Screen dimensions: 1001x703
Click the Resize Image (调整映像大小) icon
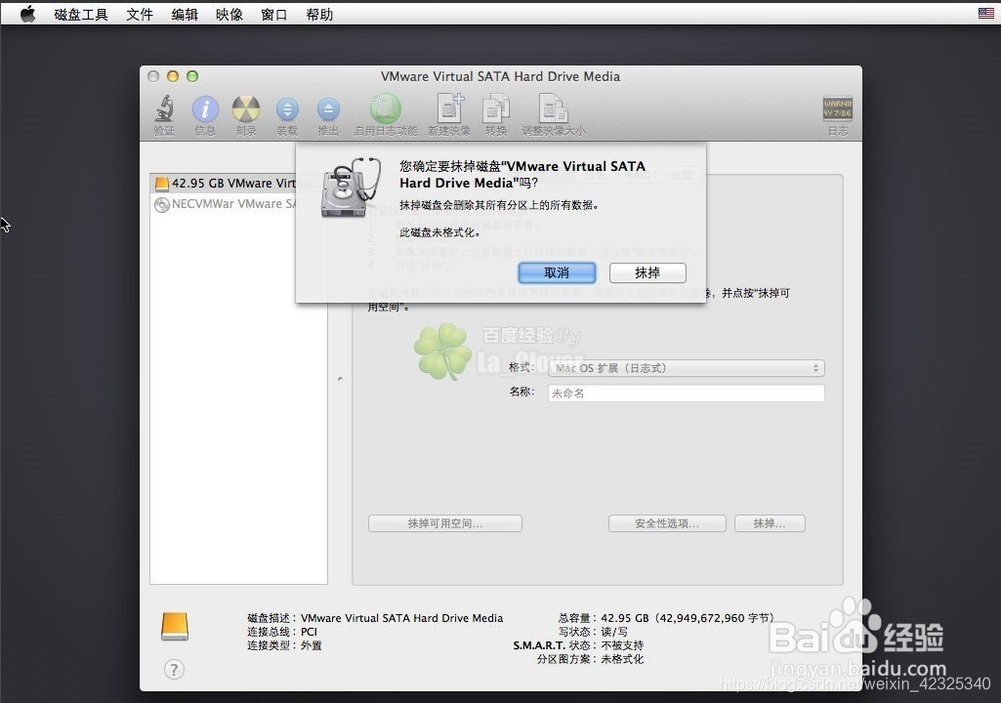point(553,108)
